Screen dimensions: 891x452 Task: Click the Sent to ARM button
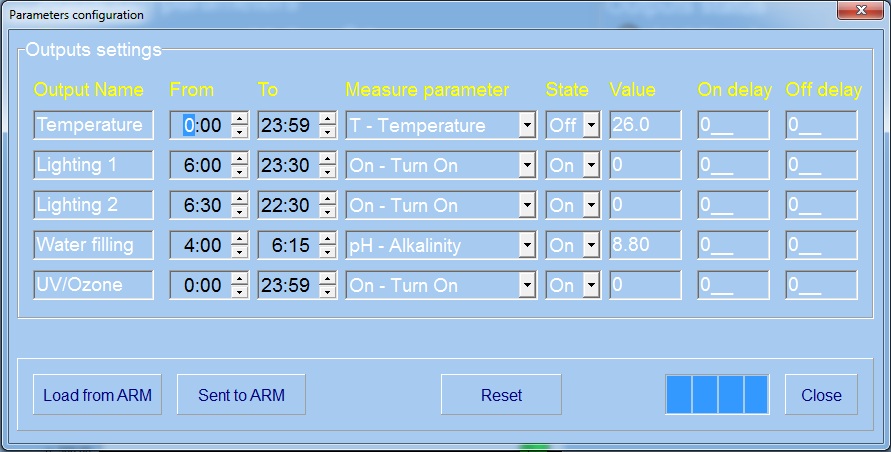pos(241,395)
